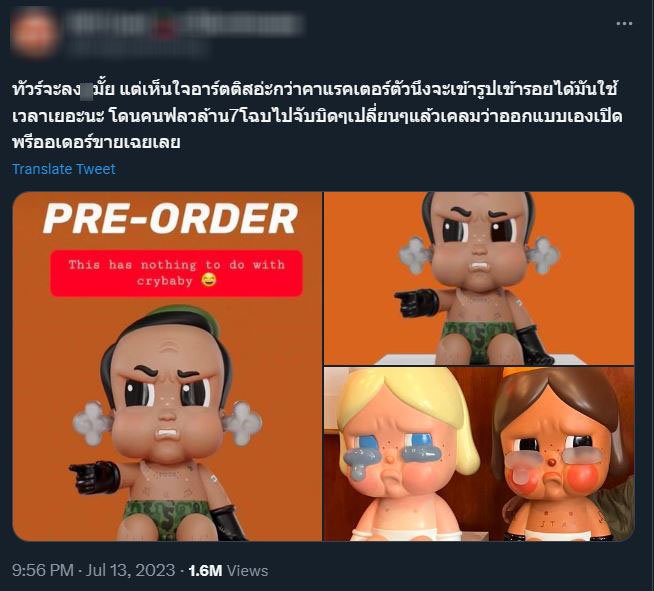
Task: Click the Jul 13, 2023 date
Action: point(130,570)
